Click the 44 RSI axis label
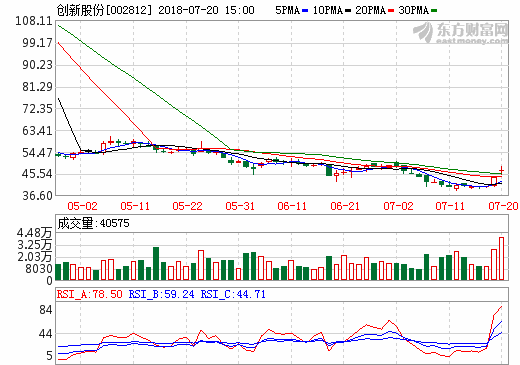The width and height of the screenshot is (520, 365). tap(46, 334)
